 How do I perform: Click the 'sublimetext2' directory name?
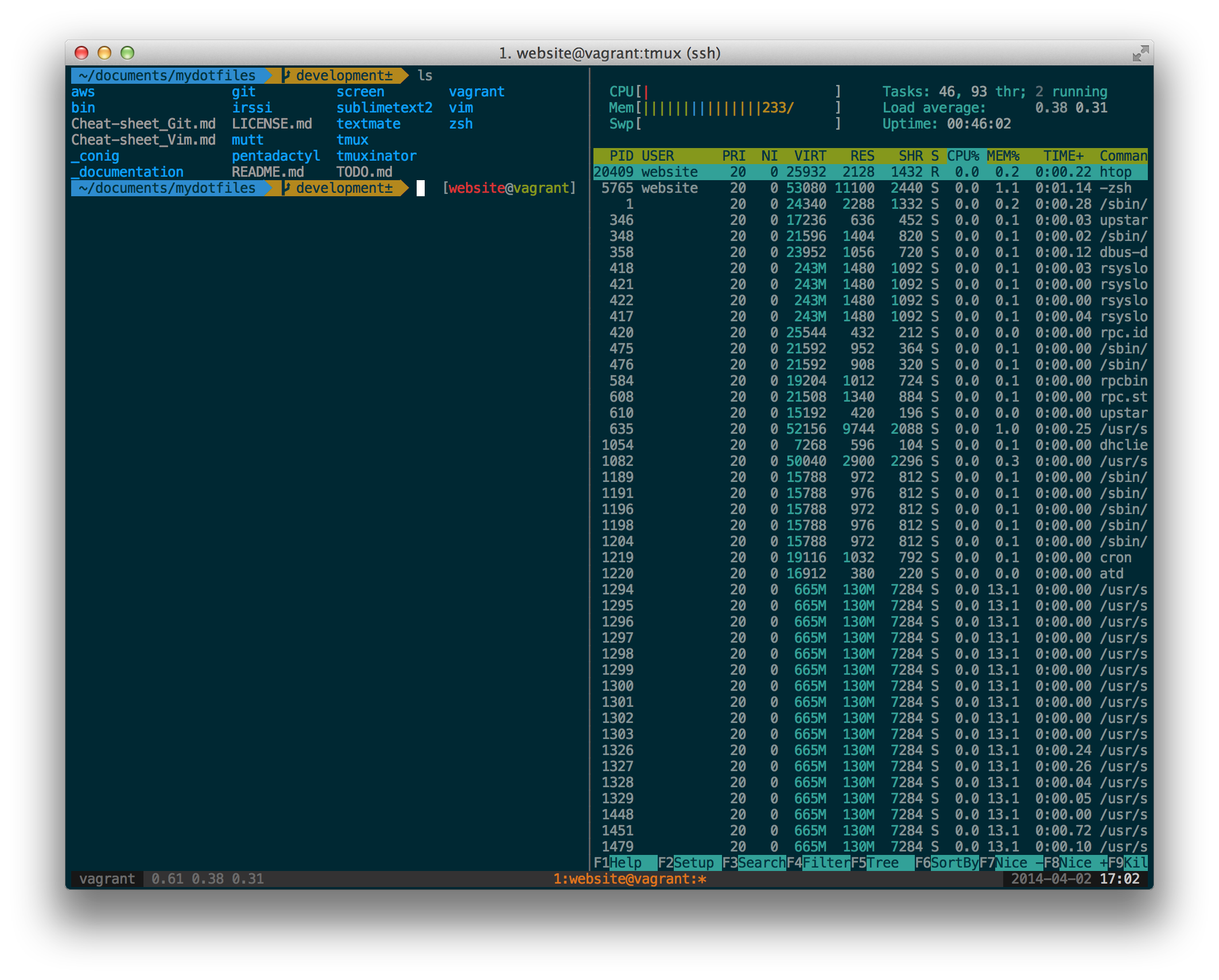click(x=385, y=108)
